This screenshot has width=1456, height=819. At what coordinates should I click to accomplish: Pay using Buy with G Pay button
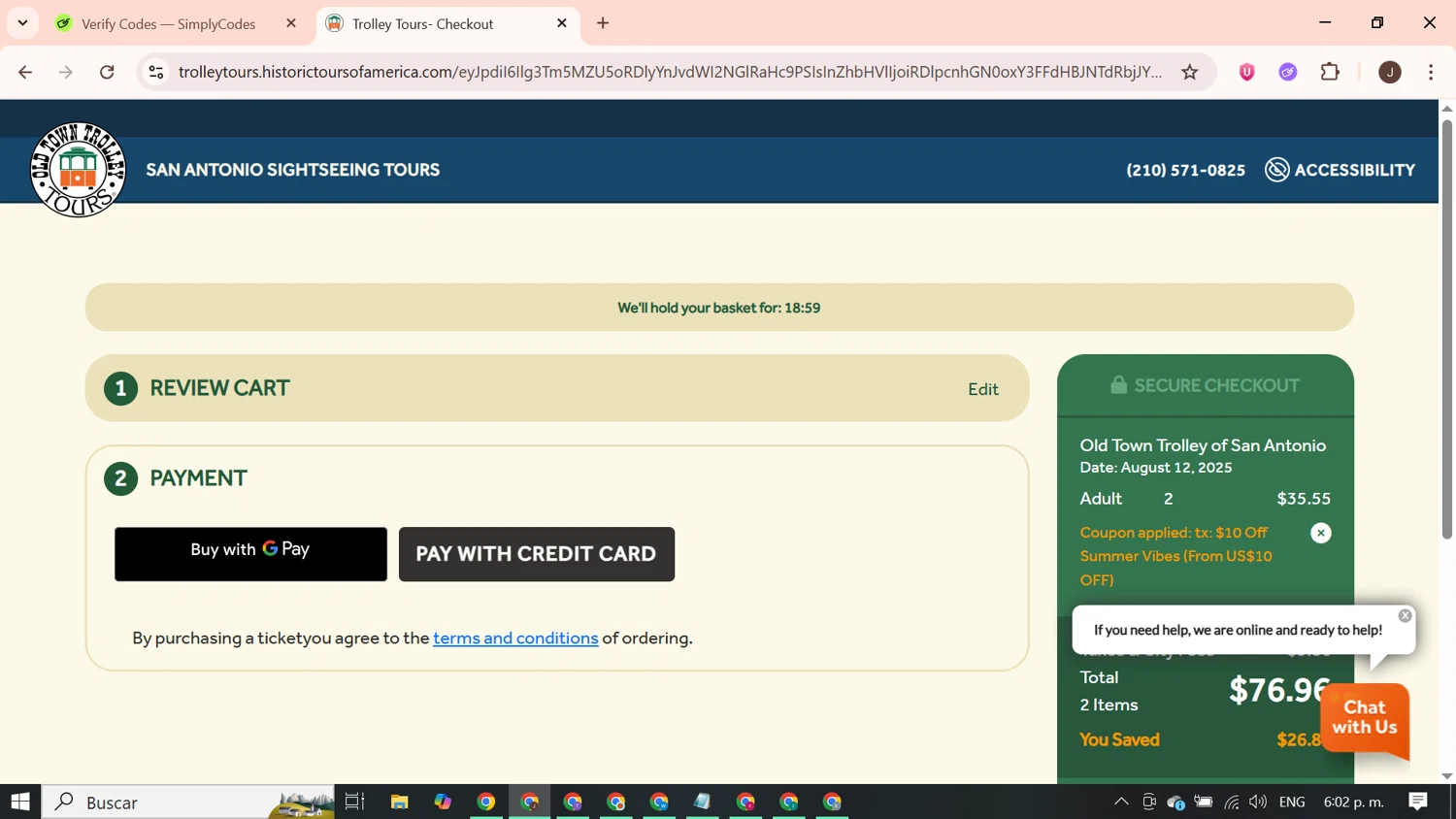point(250,554)
